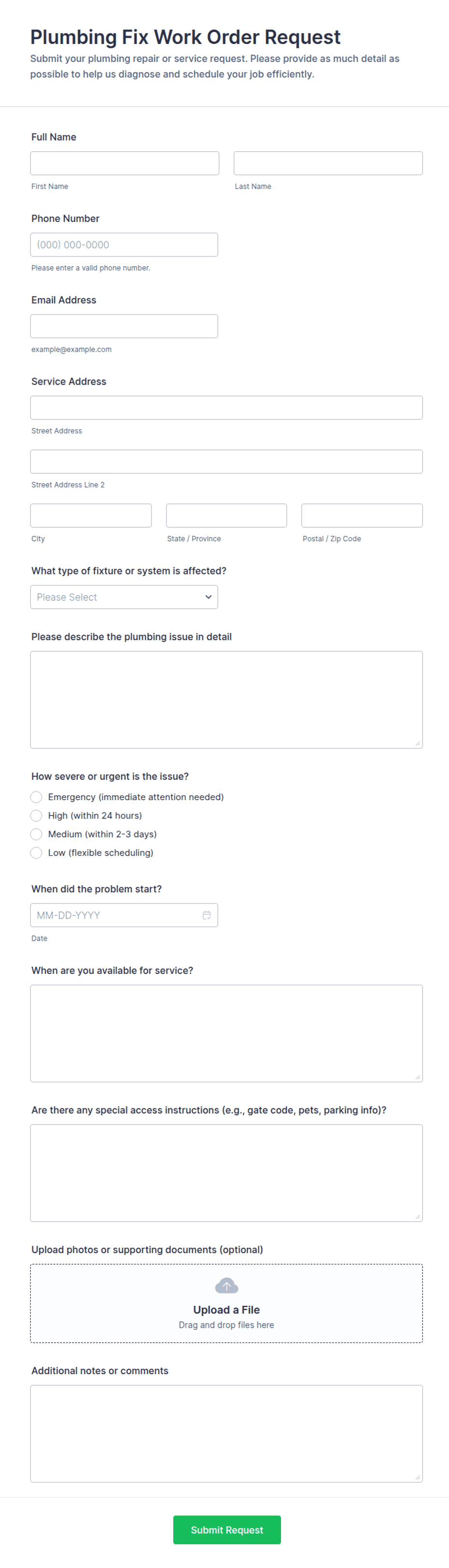Focus the Email Address input
This screenshot has width=449, height=1568.
(x=124, y=326)
